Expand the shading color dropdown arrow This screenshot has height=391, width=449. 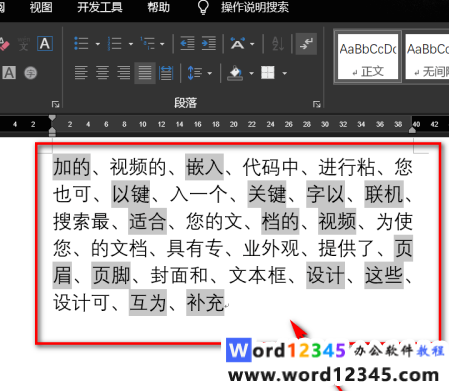(251, 73)
